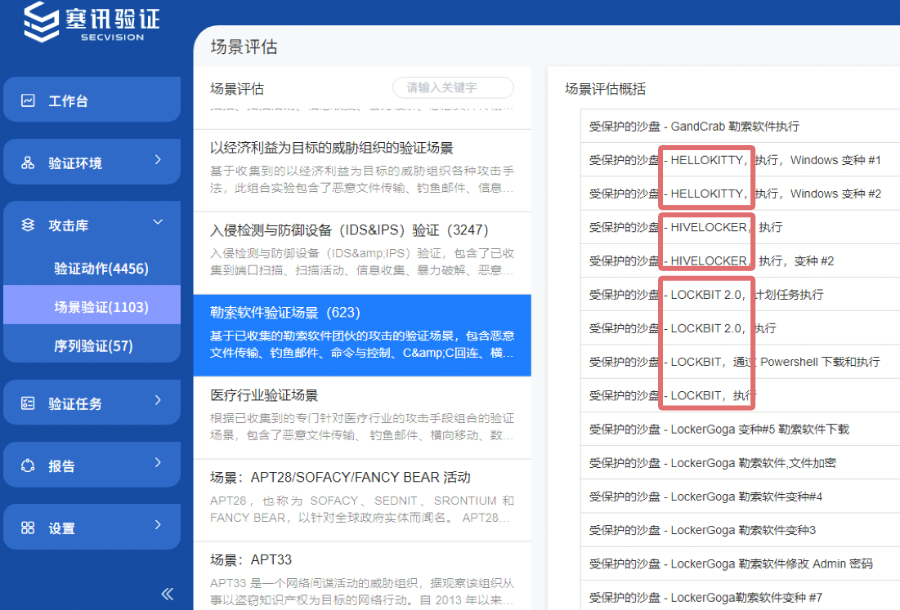
Task: Expand 报告 menu chevron
Action: [x=158, y=463]
